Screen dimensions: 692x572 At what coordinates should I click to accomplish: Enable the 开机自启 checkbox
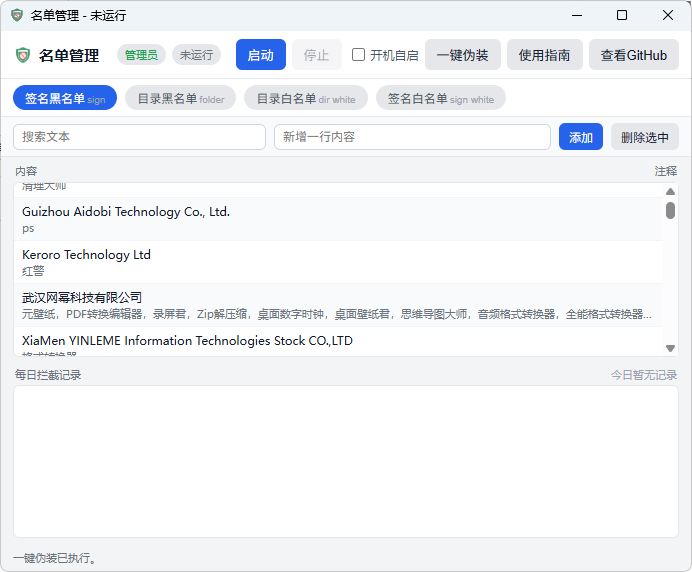click(x=359, y=55)
